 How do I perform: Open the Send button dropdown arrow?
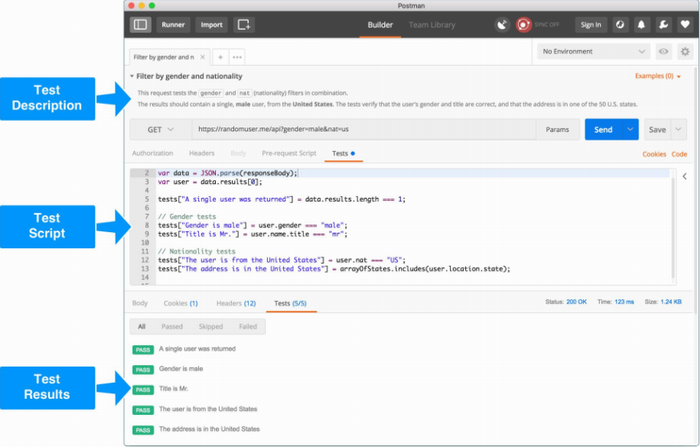coord(629,129)
